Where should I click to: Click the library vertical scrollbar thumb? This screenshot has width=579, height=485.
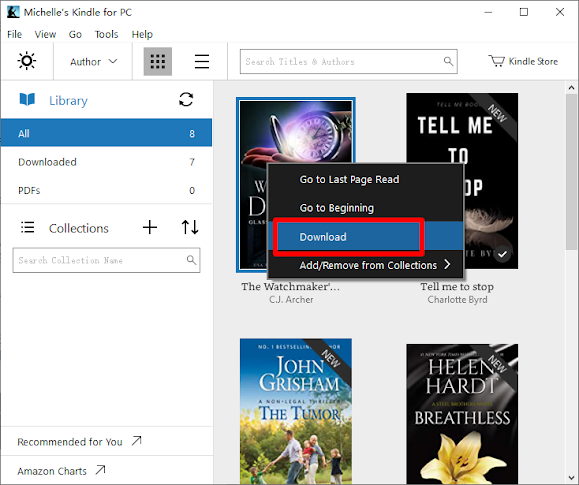click(x=571, y=172)
